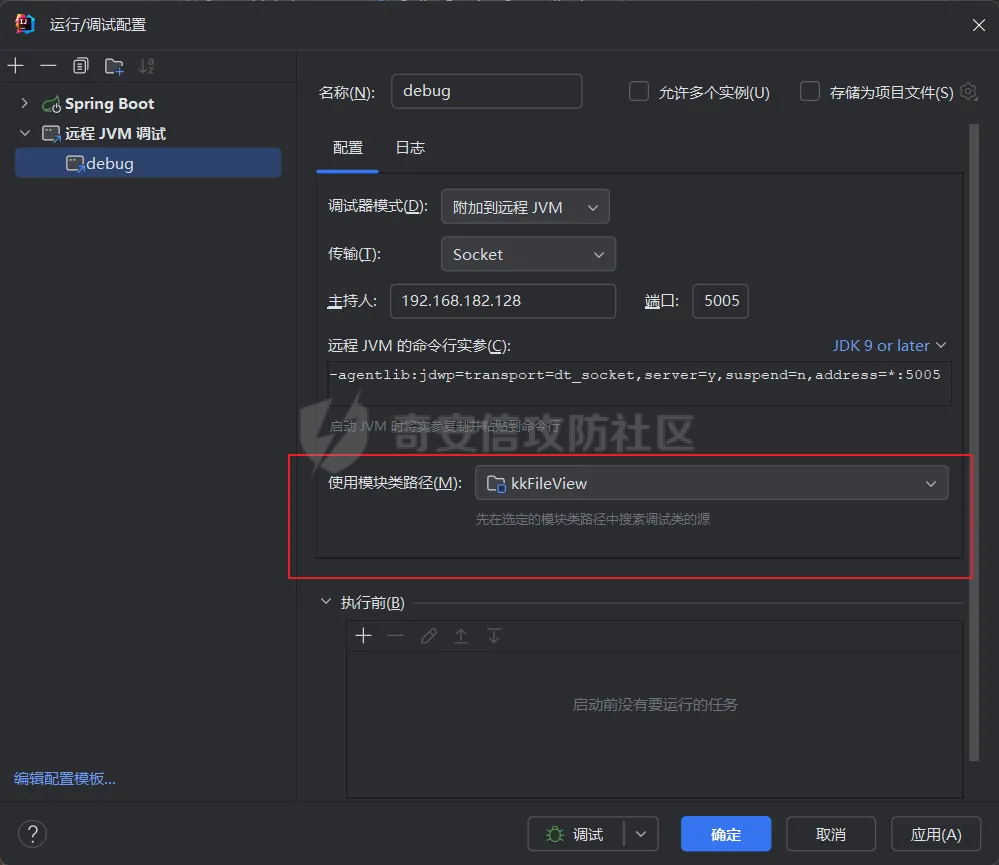This screenshot has width=999, height=865.
Task: Open the 调试器模式 dropdown
Action: 524,207
